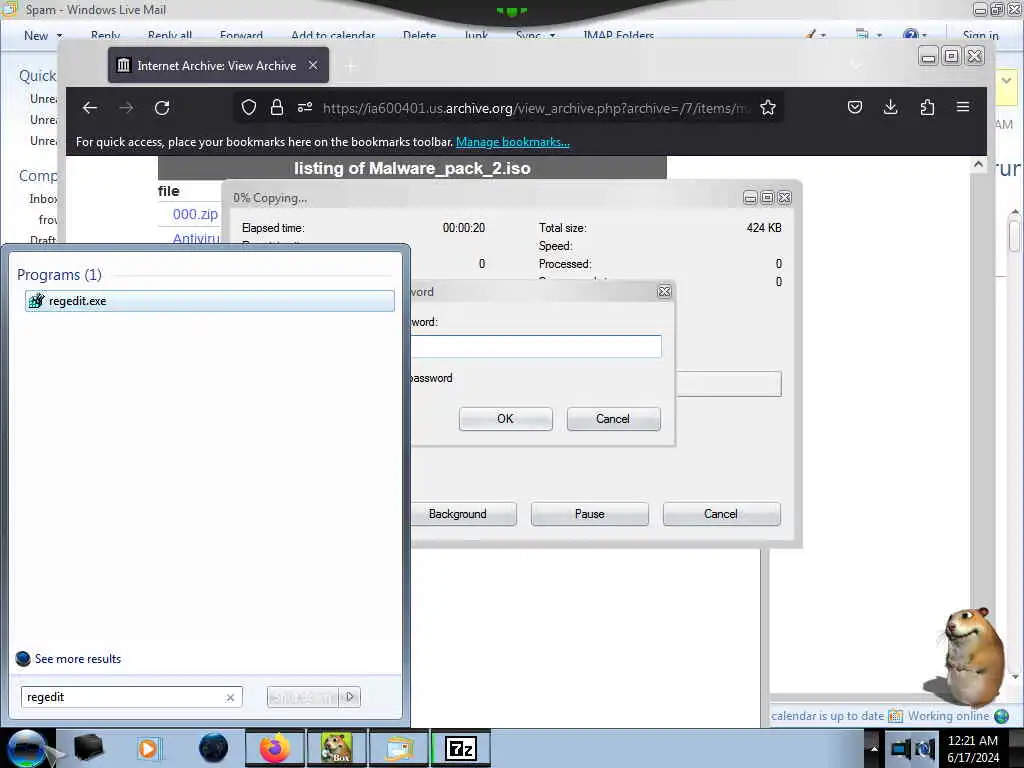Viewport: 1024px width, 768px height.
Task: Expand shut down options arrow
Action: [x=350, y=697]
